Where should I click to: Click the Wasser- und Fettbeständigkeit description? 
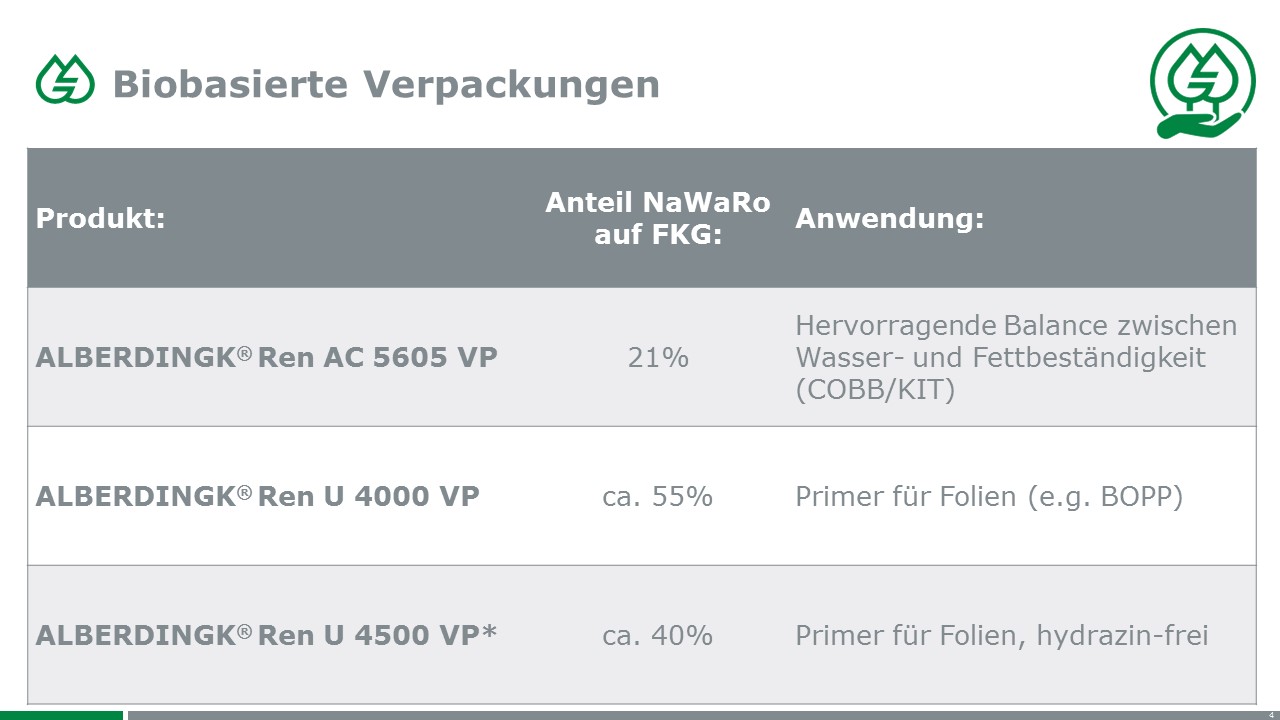point(1015,357)
